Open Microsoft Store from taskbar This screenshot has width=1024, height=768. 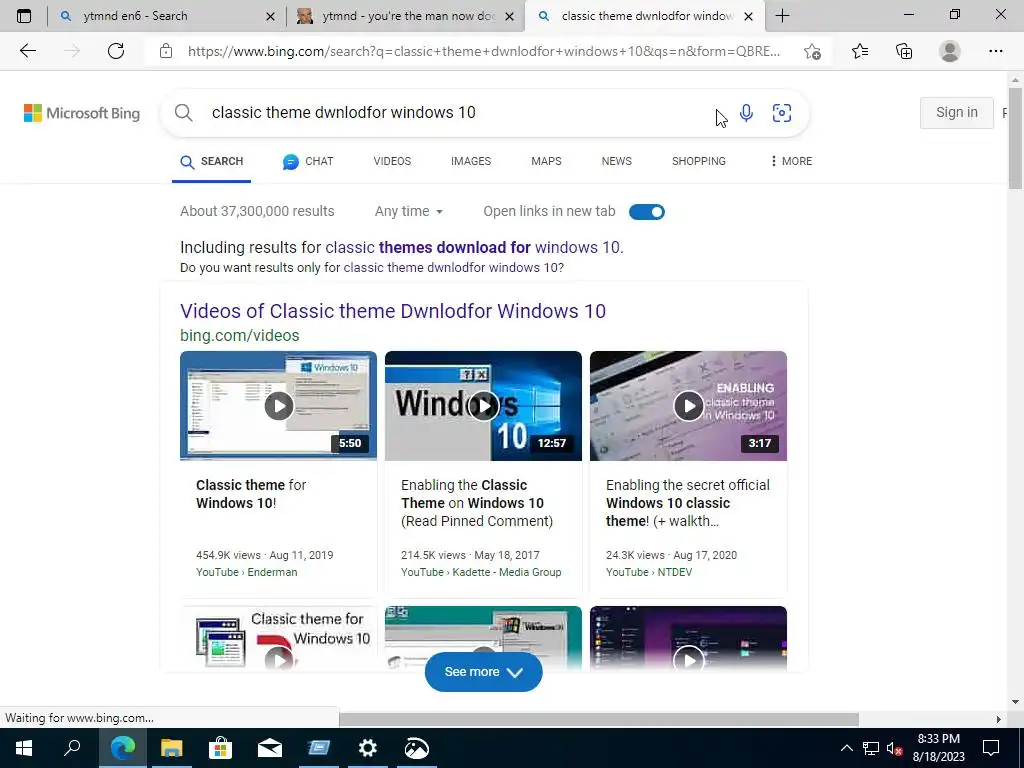pyautogui.click(x=221, y=748)
